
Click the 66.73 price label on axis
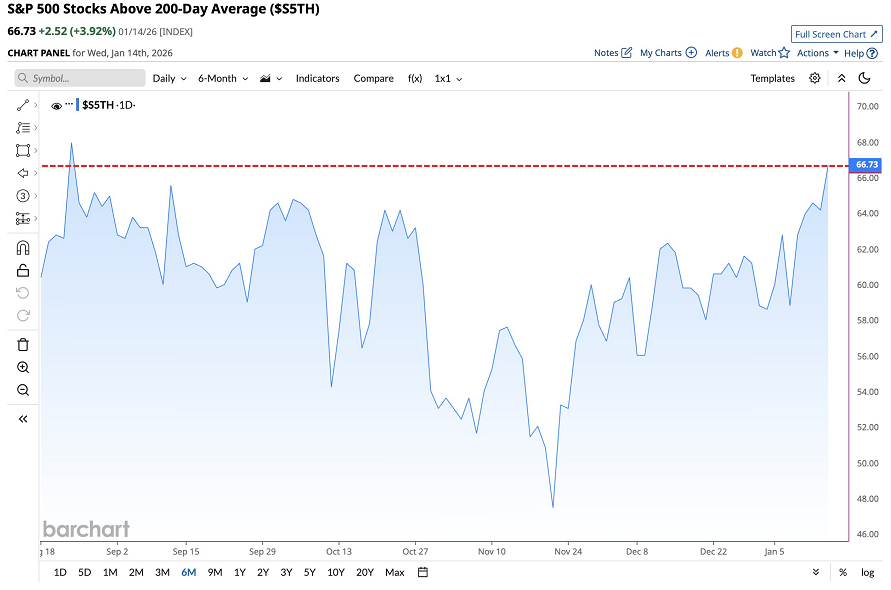865,165
